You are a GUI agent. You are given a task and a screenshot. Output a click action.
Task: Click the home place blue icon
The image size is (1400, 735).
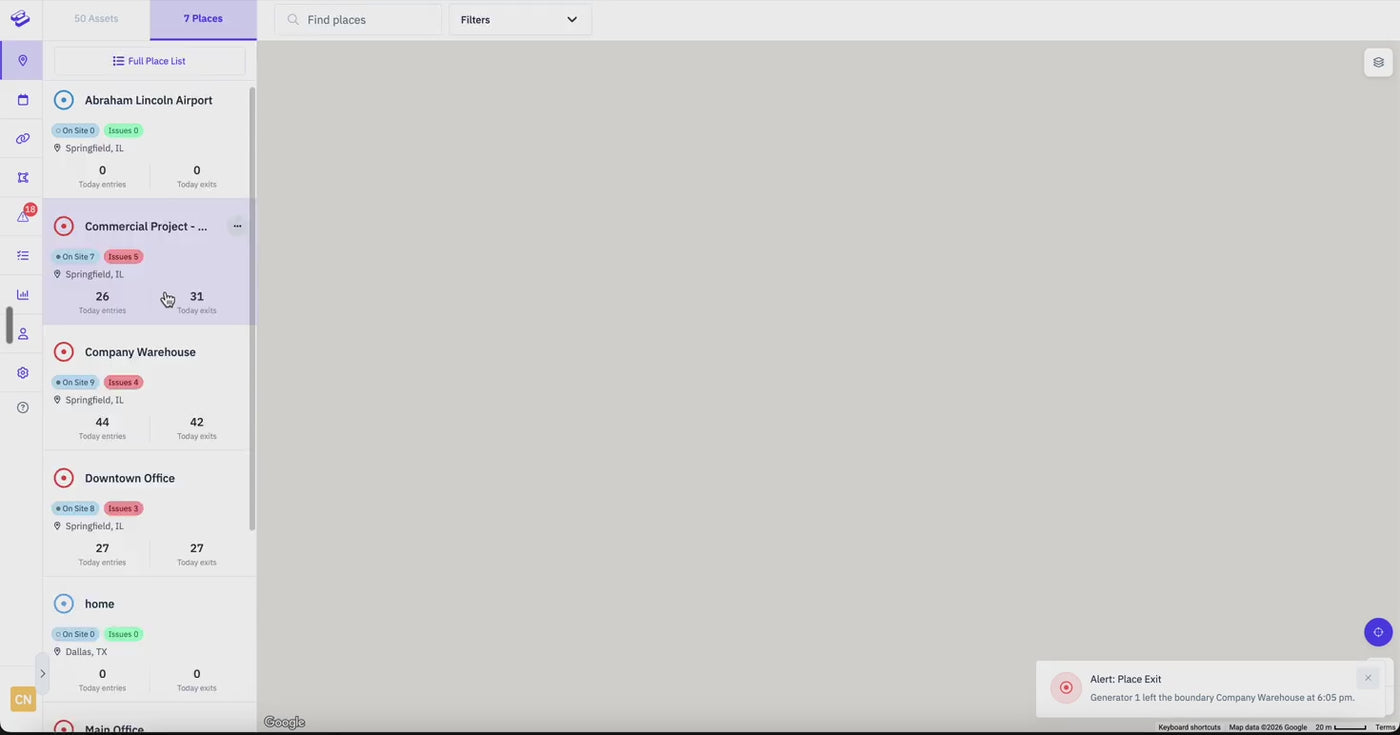(64, 604)
